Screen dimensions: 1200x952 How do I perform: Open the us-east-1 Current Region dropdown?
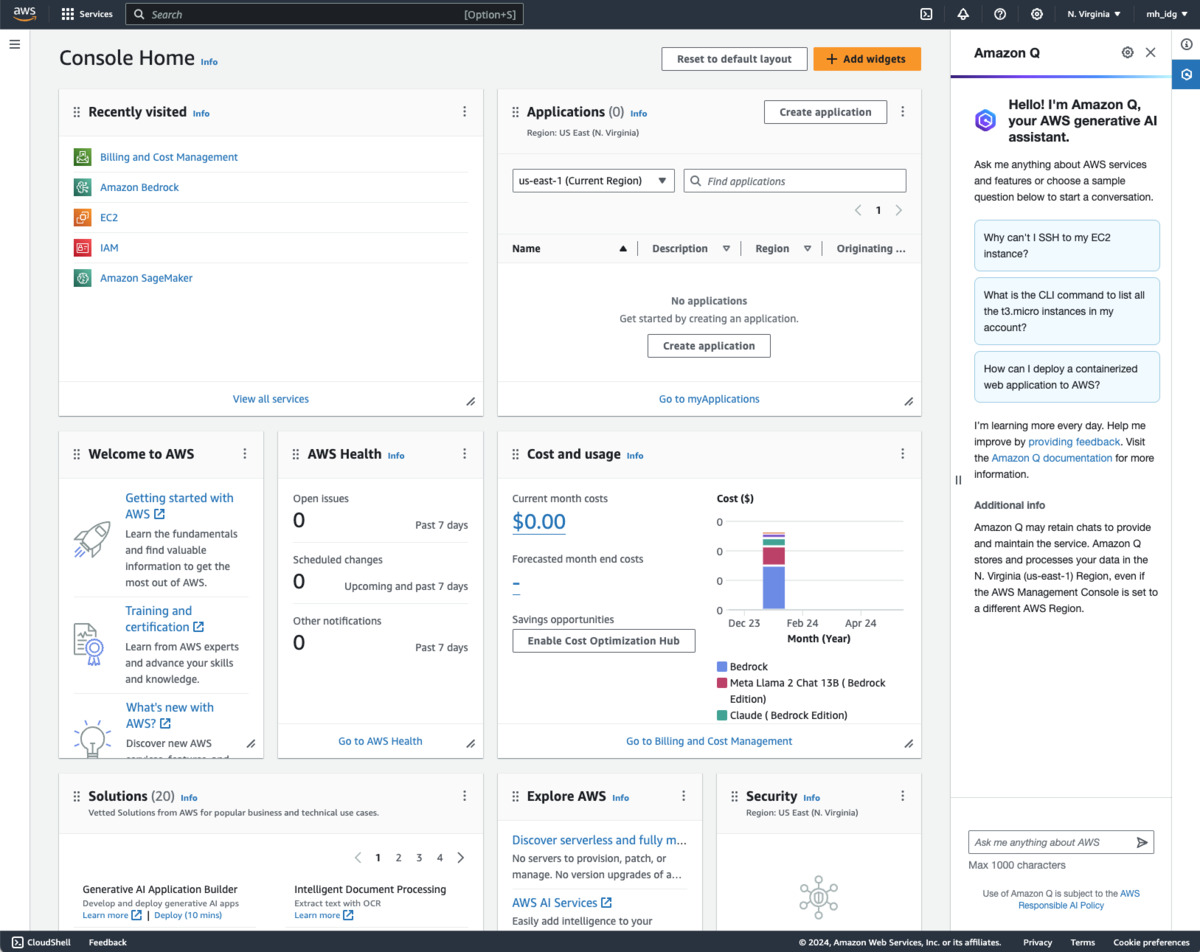[592, 180]
